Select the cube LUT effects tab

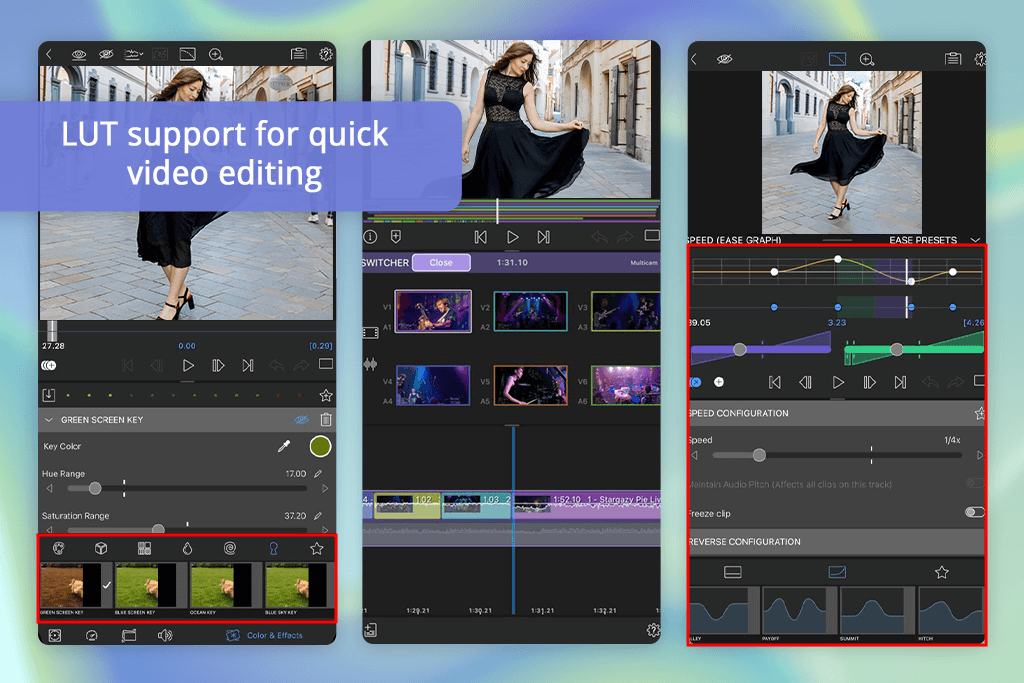pyautogui.click(x=101, y=548)
